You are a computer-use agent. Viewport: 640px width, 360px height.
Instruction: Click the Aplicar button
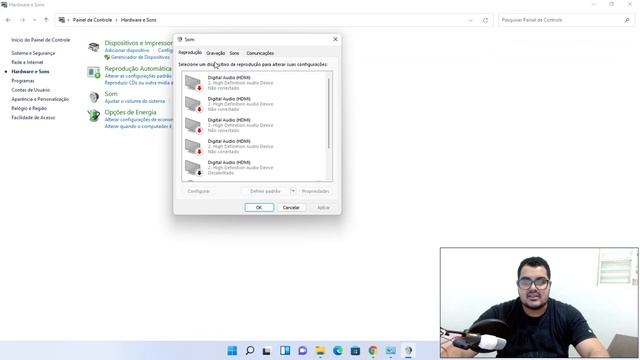(323, 207)
